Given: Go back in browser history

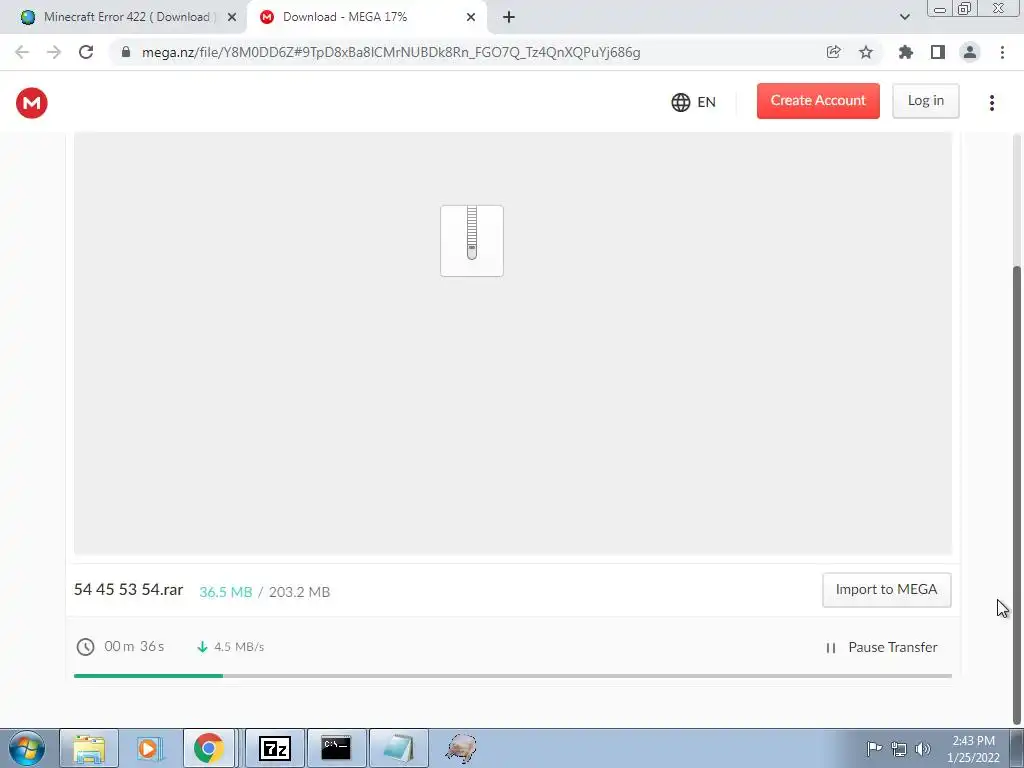Looking at the screenshot, I should 22,52.
